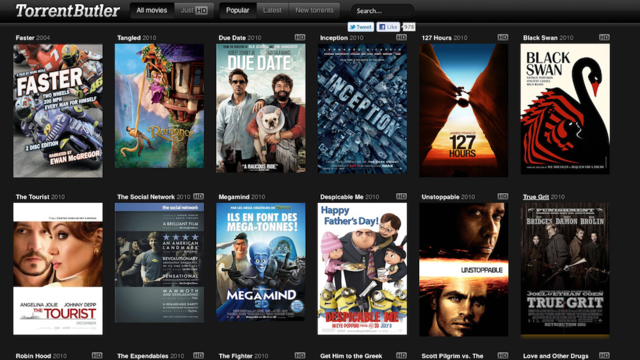Toggle the All movies filter
Image resolution: width=640 pixels, height=360 pixels.
[x=152, y=11]
